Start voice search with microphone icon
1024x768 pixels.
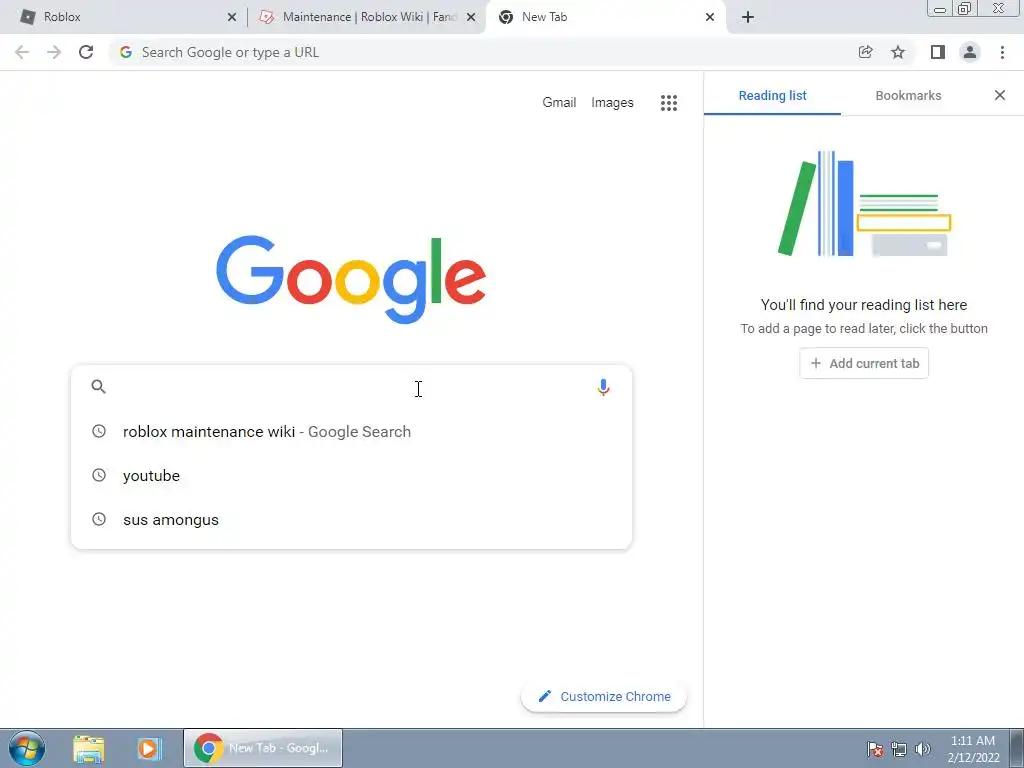603,387
